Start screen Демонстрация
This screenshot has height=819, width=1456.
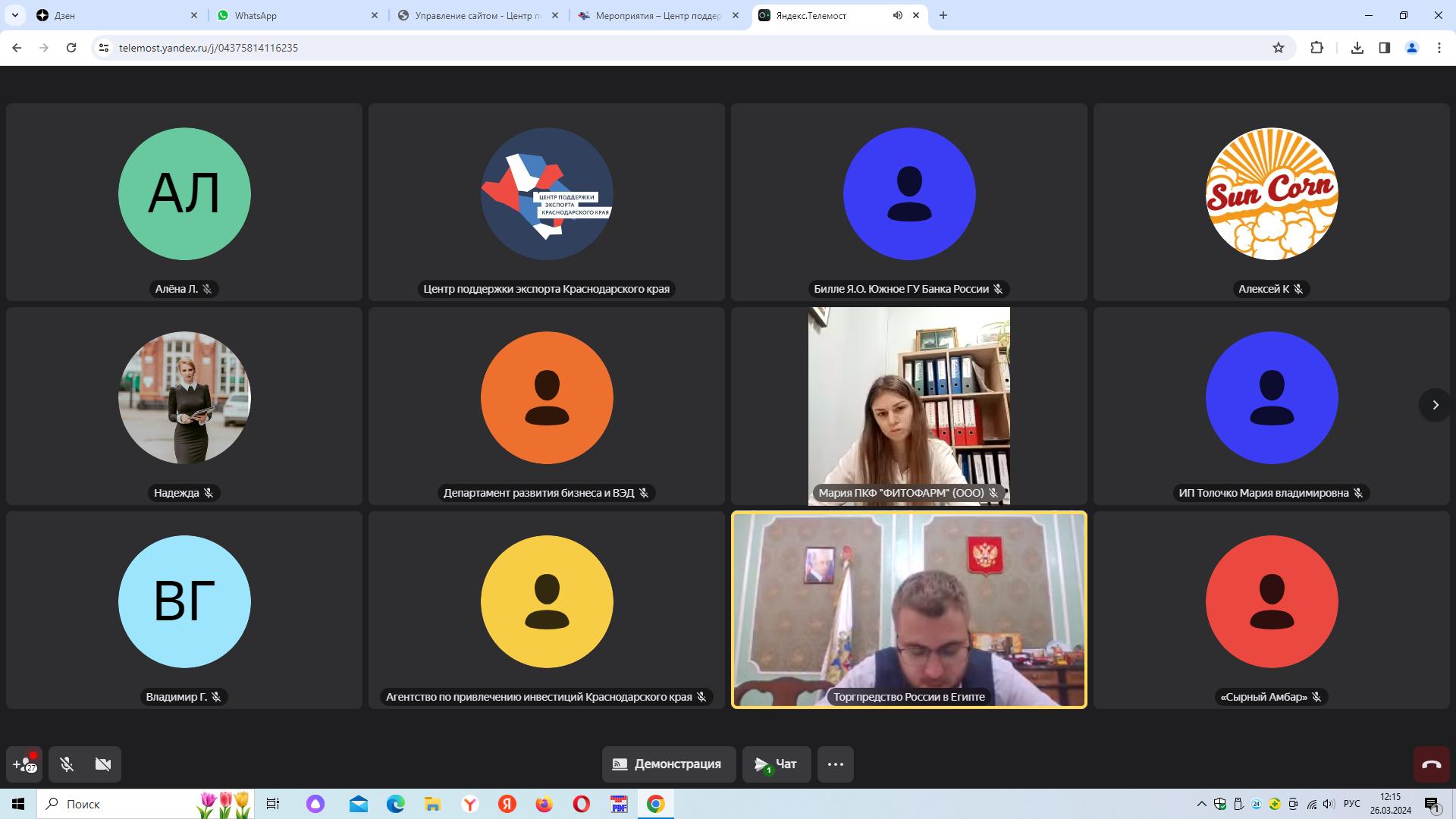click(x=668, y=764)
